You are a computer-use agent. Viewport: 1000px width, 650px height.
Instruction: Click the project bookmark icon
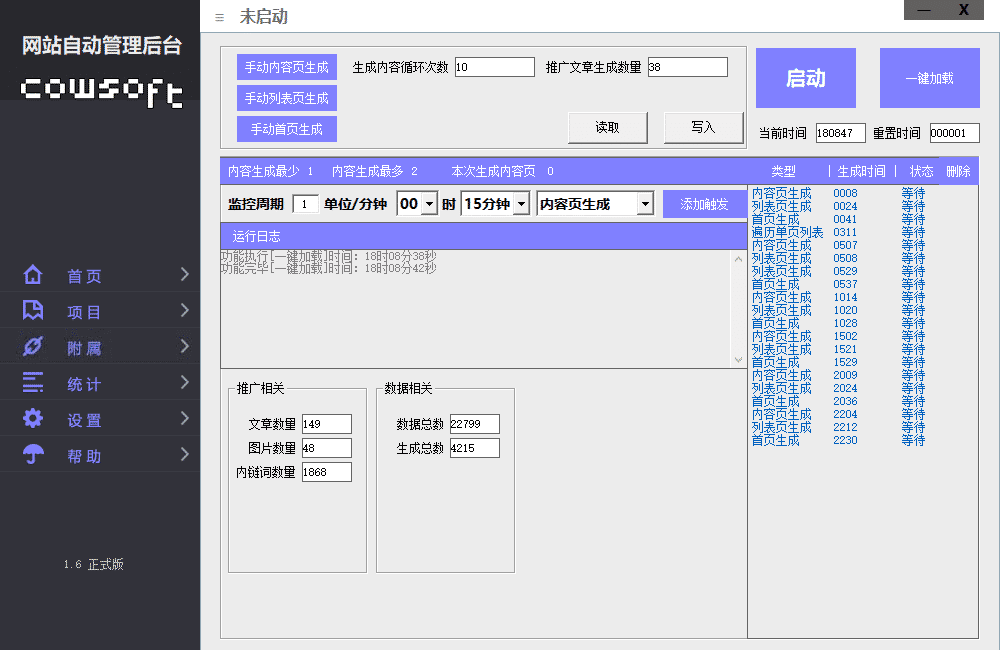pos(33,311)
